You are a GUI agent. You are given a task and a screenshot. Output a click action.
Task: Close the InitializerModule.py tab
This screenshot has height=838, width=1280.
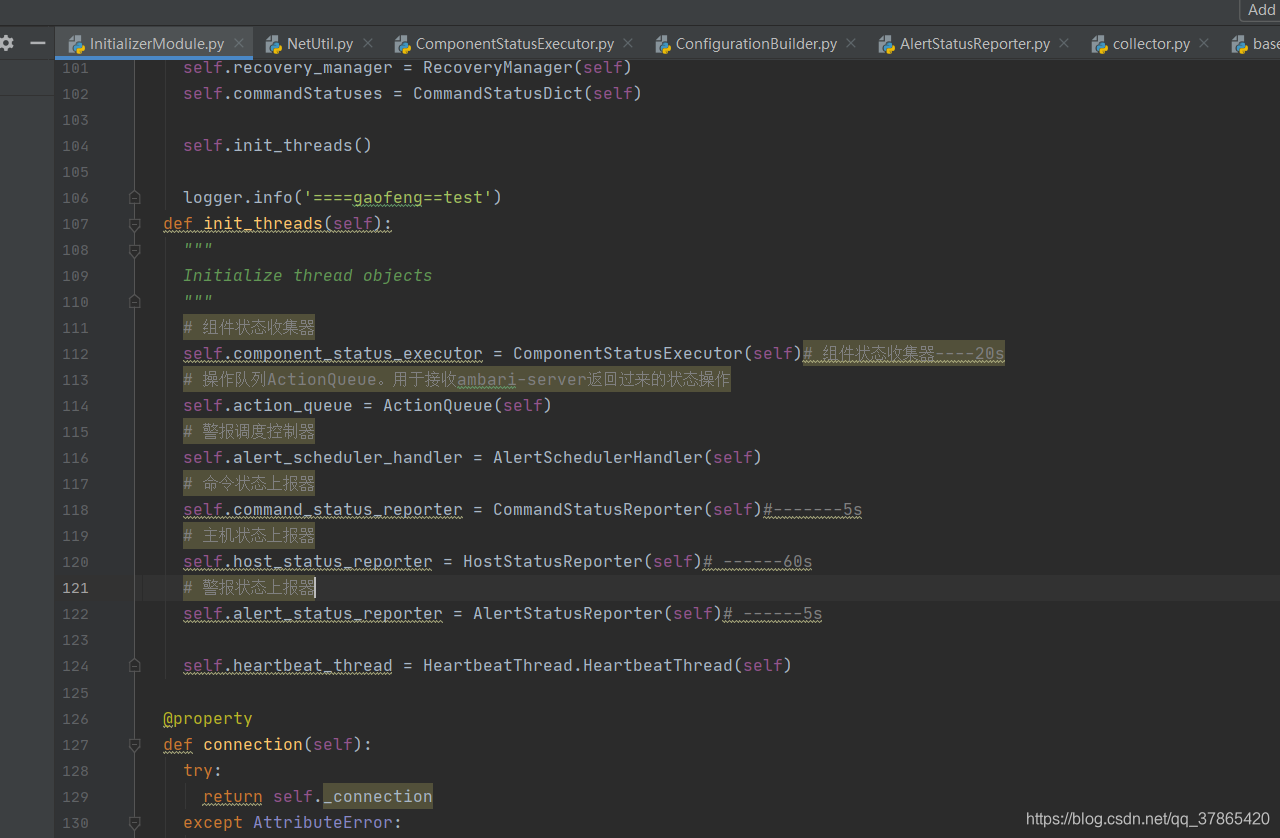click(x=239, y=44)
